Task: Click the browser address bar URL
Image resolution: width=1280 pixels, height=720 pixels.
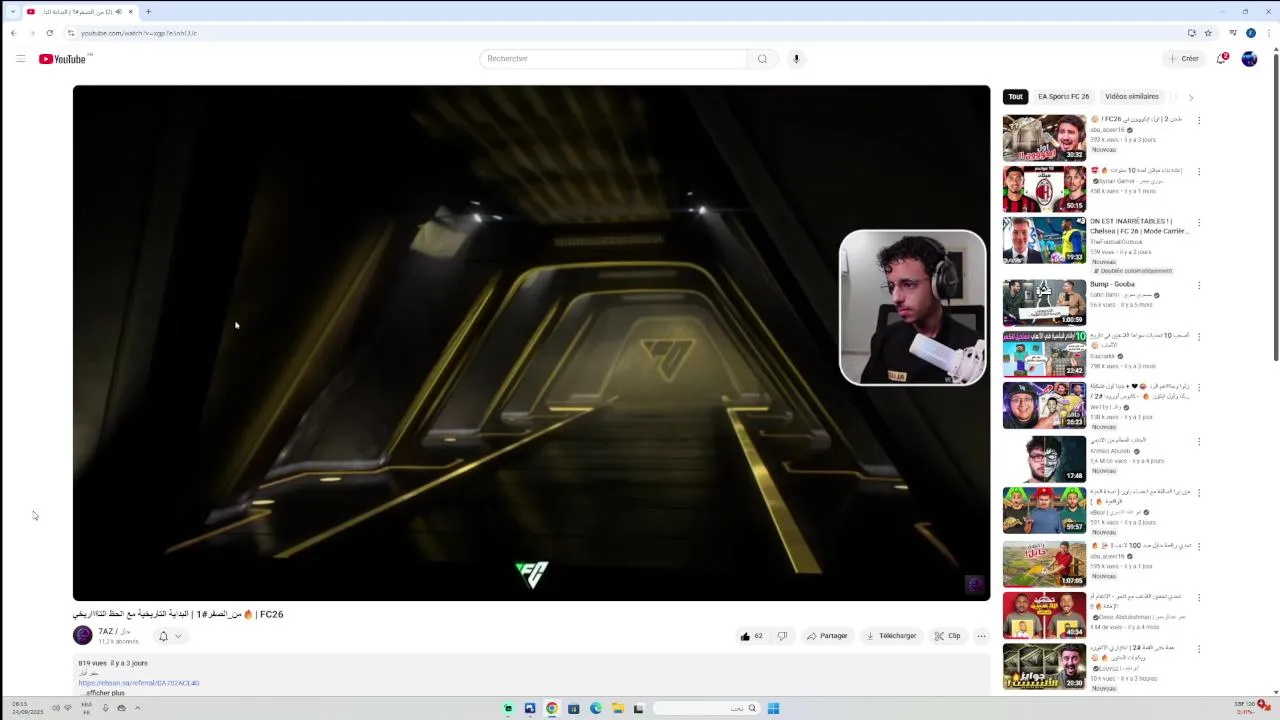Action: pos(139,33)
